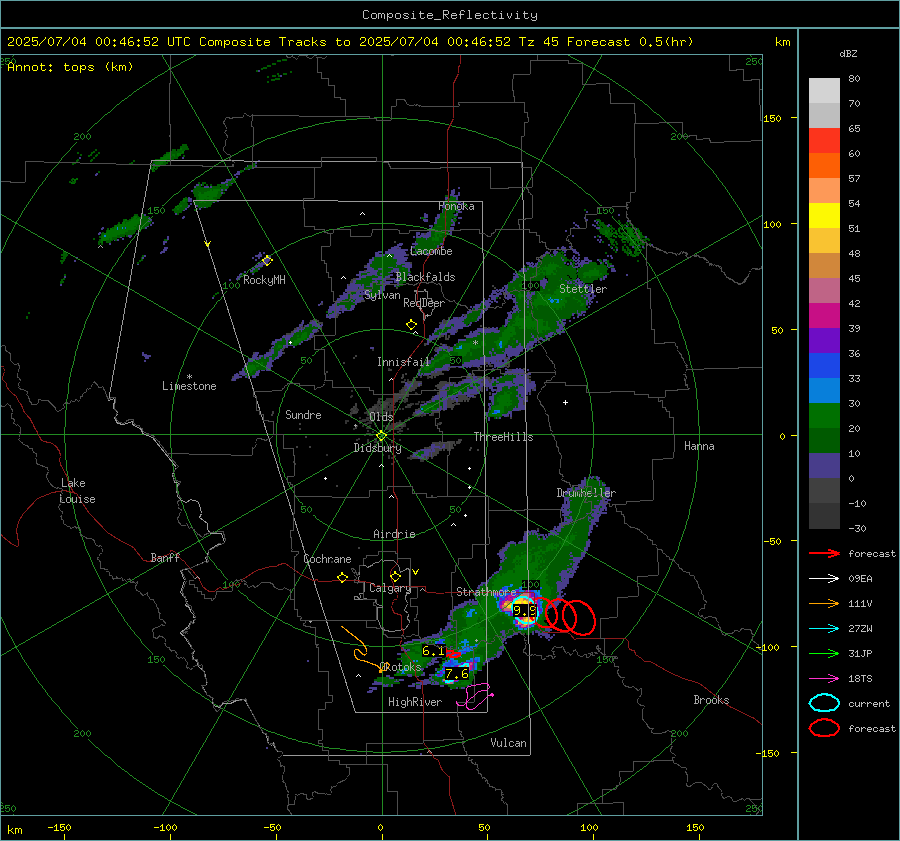Image resolution: width=900 pixels, height=841 pixels.
Task: Pick the orange swatch between 60 and 57 dBZ
Action: pos(824,166)
